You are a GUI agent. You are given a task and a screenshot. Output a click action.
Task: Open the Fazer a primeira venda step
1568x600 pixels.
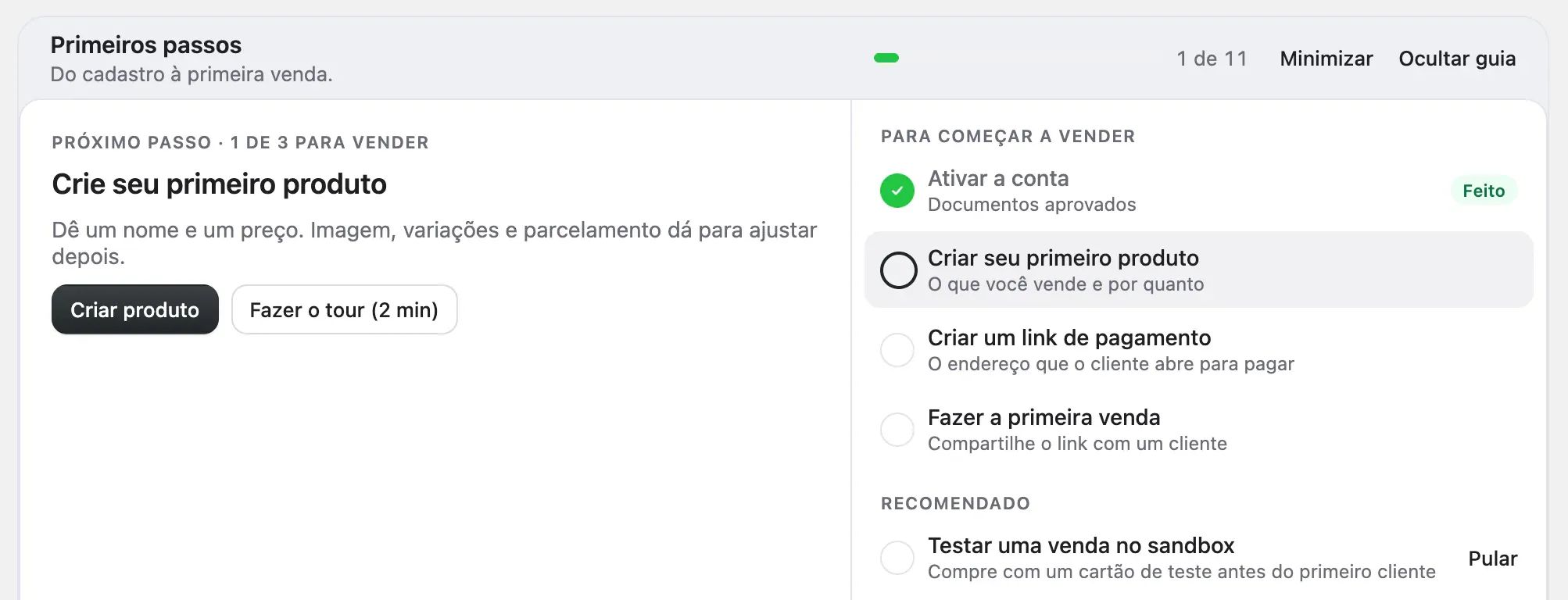(1199, 430)
